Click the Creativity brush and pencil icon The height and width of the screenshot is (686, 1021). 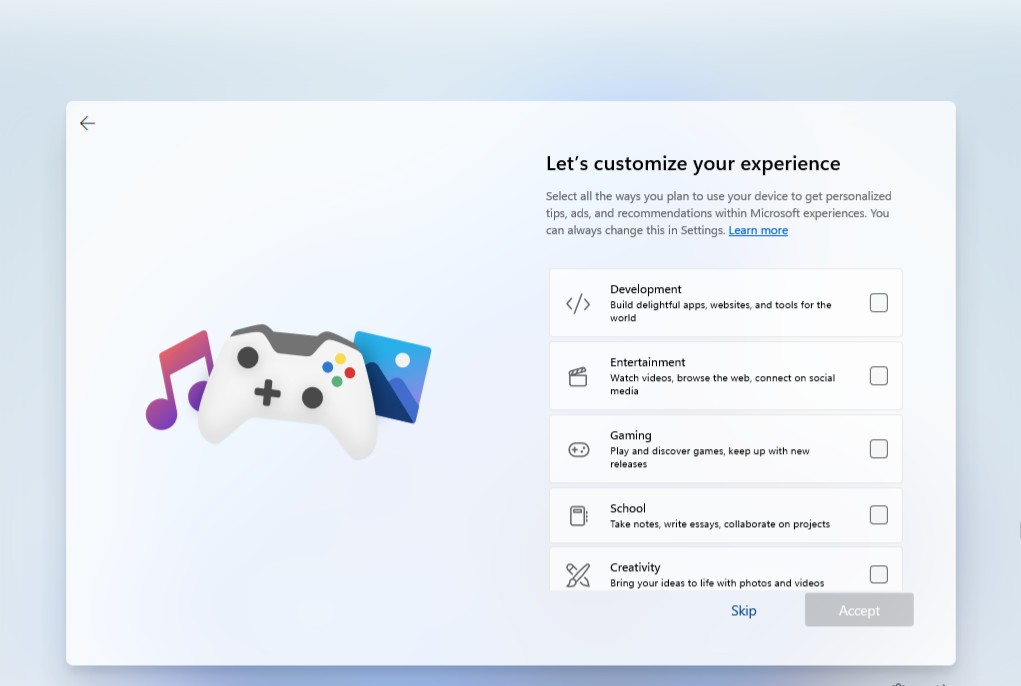578,575
